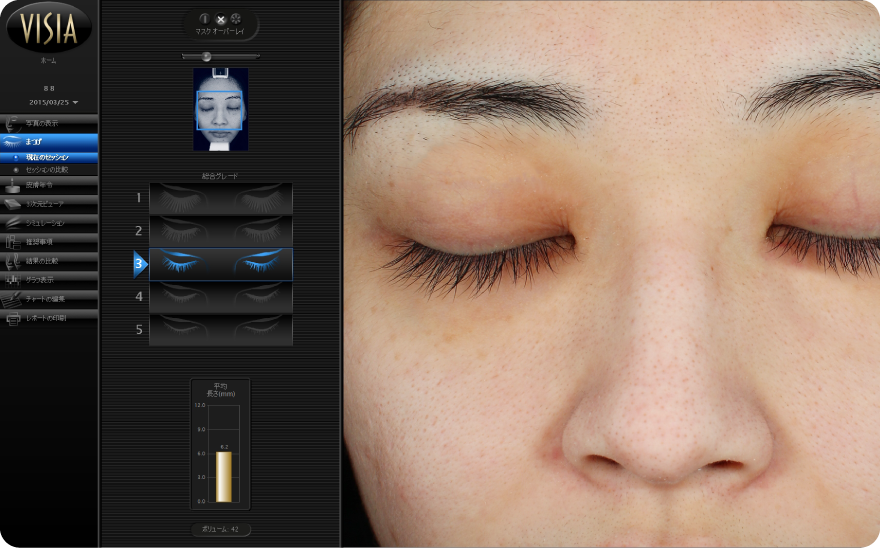Open the 写真の表示 photo view section
Screen dimensions: 880x548
[x=48, y=123]
